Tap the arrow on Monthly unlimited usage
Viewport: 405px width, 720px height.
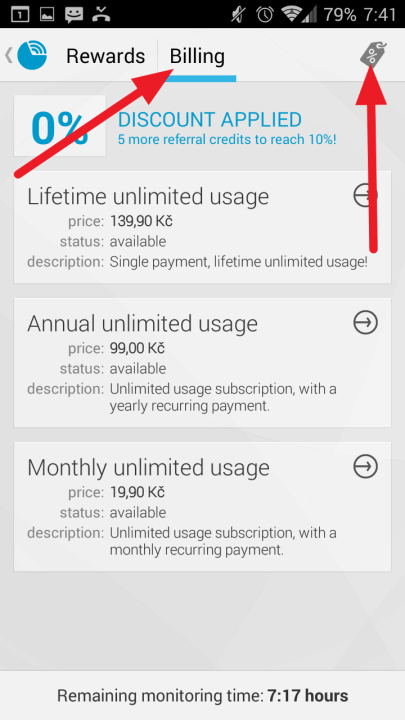click(x=366, y=466)
